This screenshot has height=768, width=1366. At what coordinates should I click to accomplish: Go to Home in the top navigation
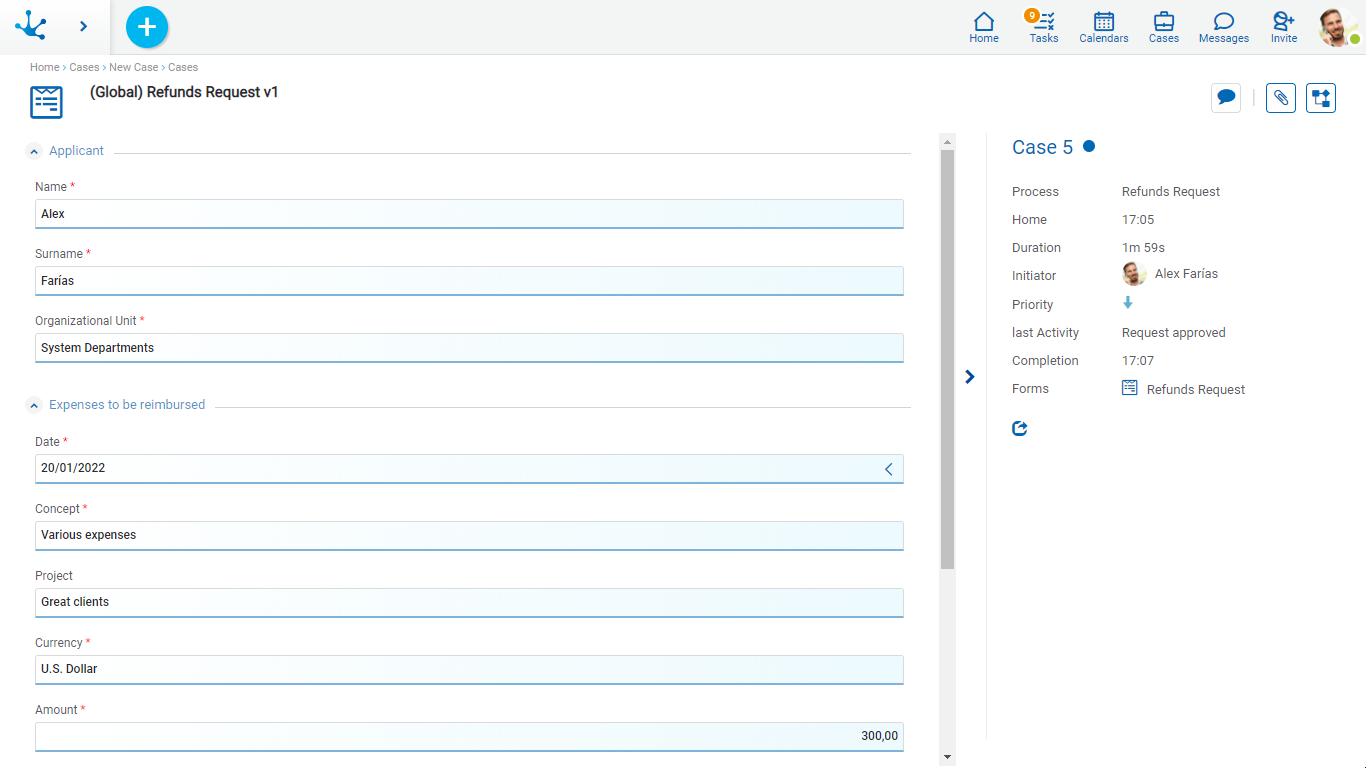coord(984,27)
